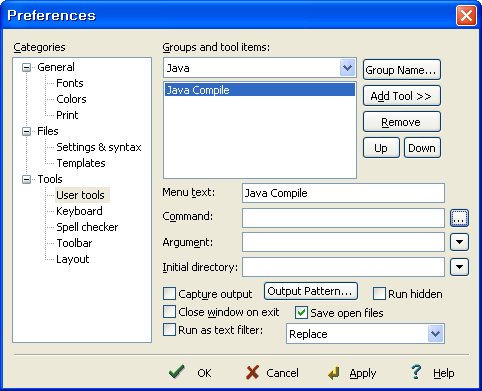Collapse the General tree node
This screenshot has width=482, height=391.
coord(26,68)
